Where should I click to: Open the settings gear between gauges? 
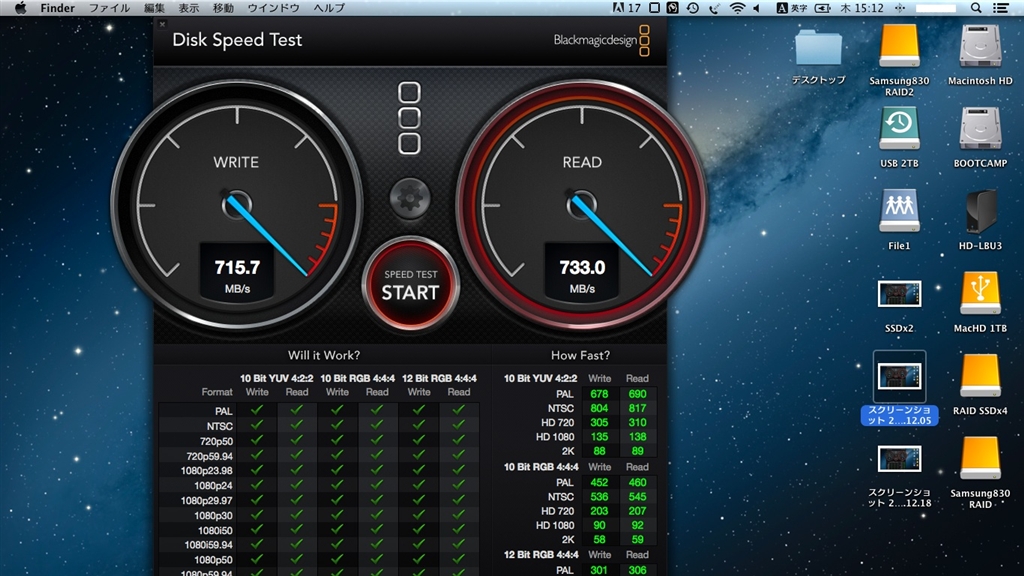point(410,198)
